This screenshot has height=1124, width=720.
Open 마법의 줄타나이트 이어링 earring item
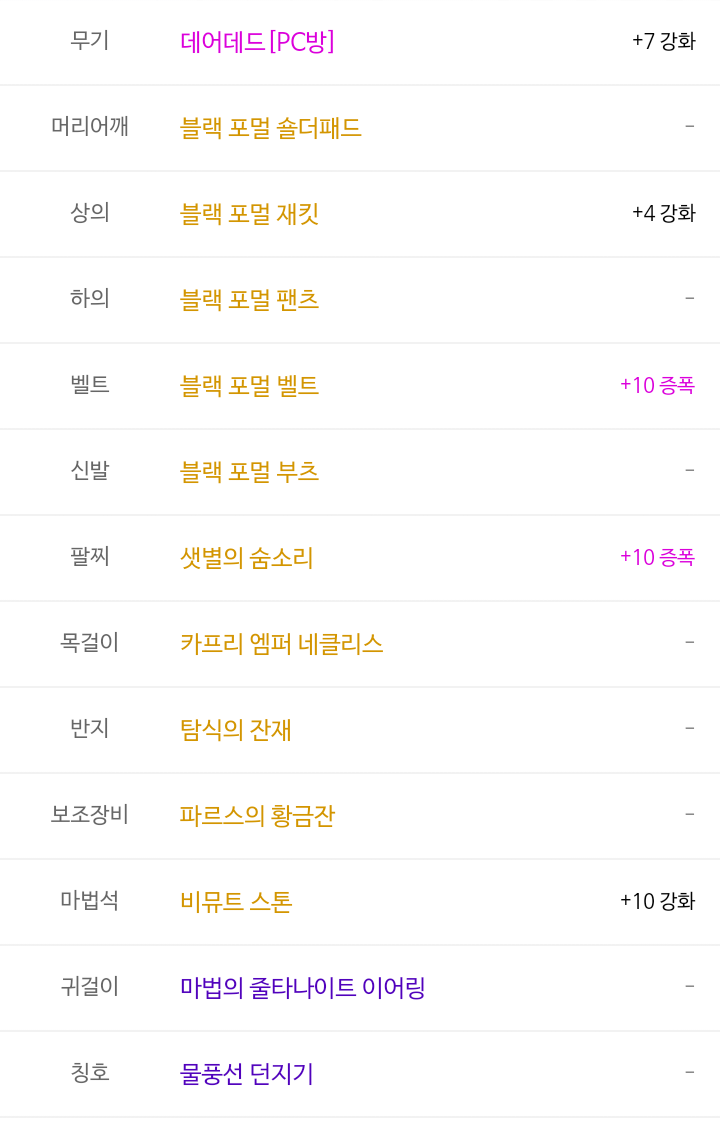point(303,988)
